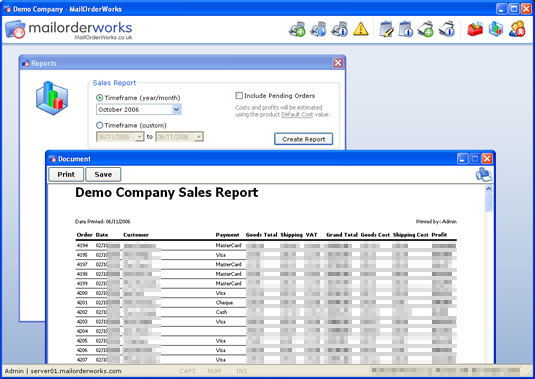This screenshot has height=379, width=535.
Task: Click the Payment column header
Action: [x=227, y=235]
